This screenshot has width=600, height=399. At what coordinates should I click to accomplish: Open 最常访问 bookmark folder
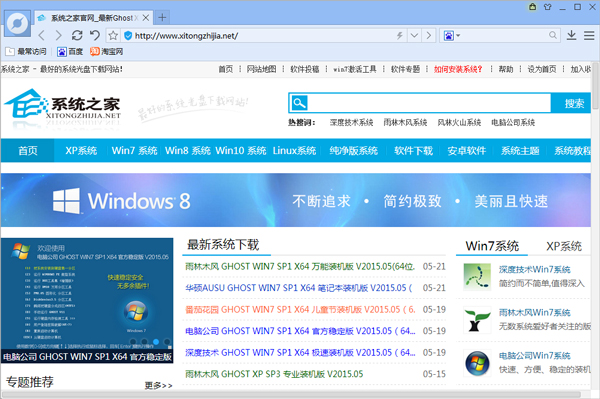26,51
